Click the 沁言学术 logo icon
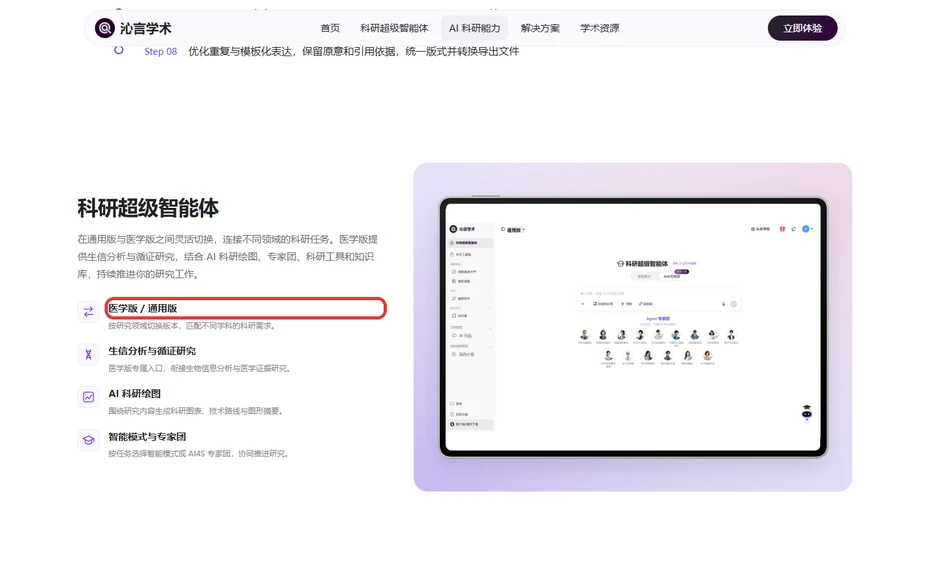Screen dimensions: 930x581 pos(104,28)
